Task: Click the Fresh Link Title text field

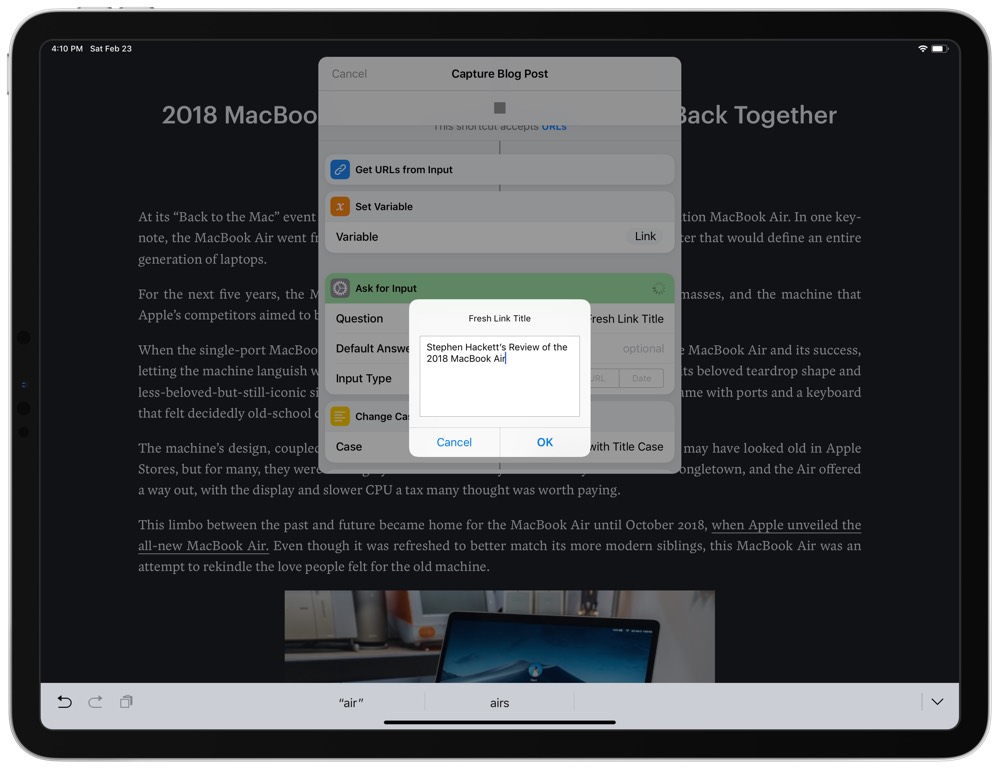Action: (499, 376)
